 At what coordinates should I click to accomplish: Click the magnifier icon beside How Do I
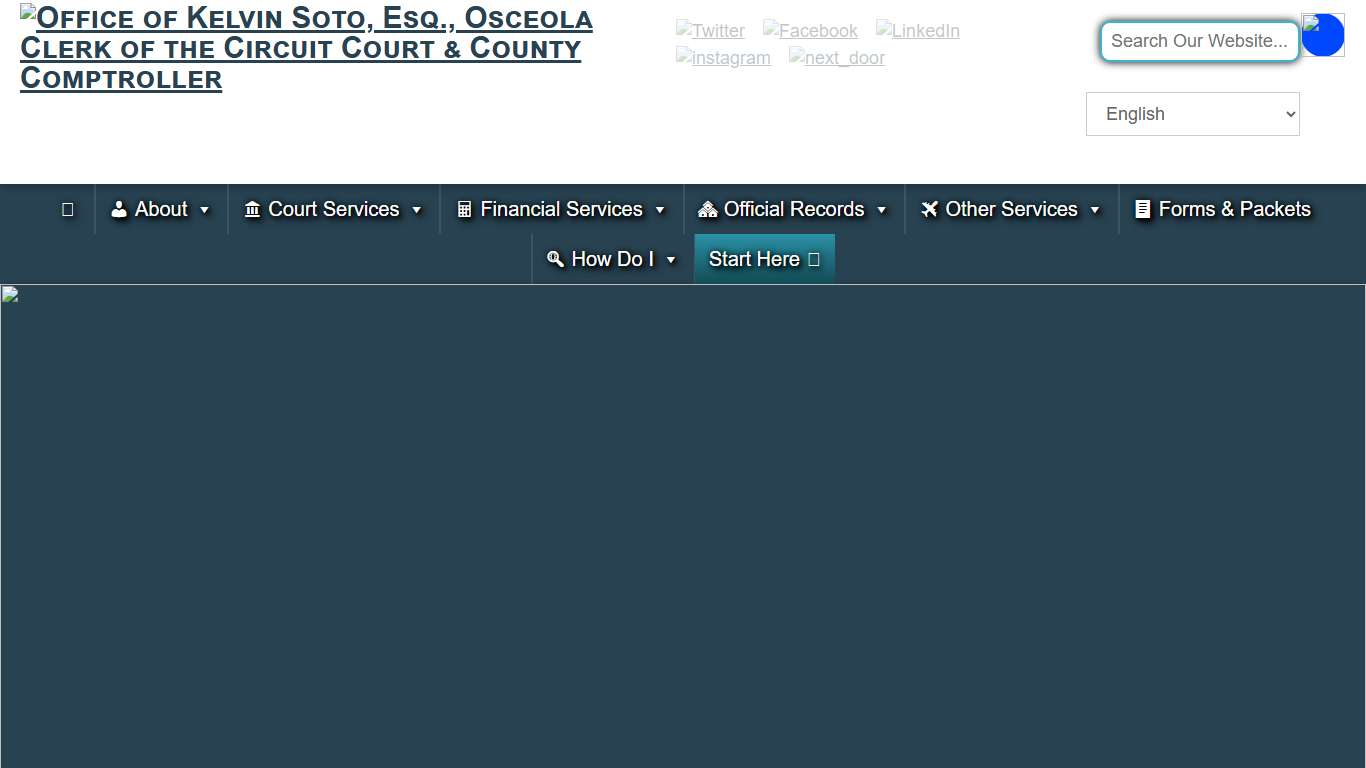(556, 259)
